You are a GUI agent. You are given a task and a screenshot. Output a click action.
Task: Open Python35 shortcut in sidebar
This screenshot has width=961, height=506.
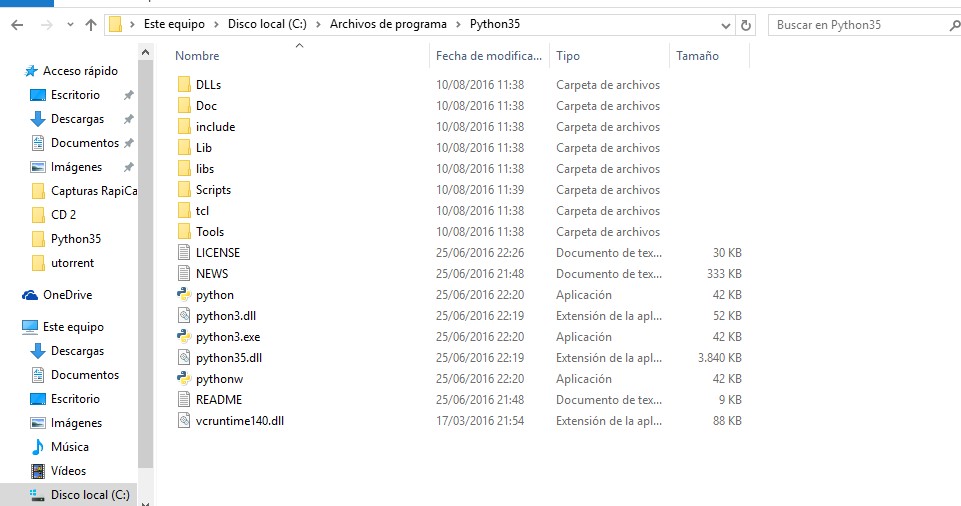point(75,239)
